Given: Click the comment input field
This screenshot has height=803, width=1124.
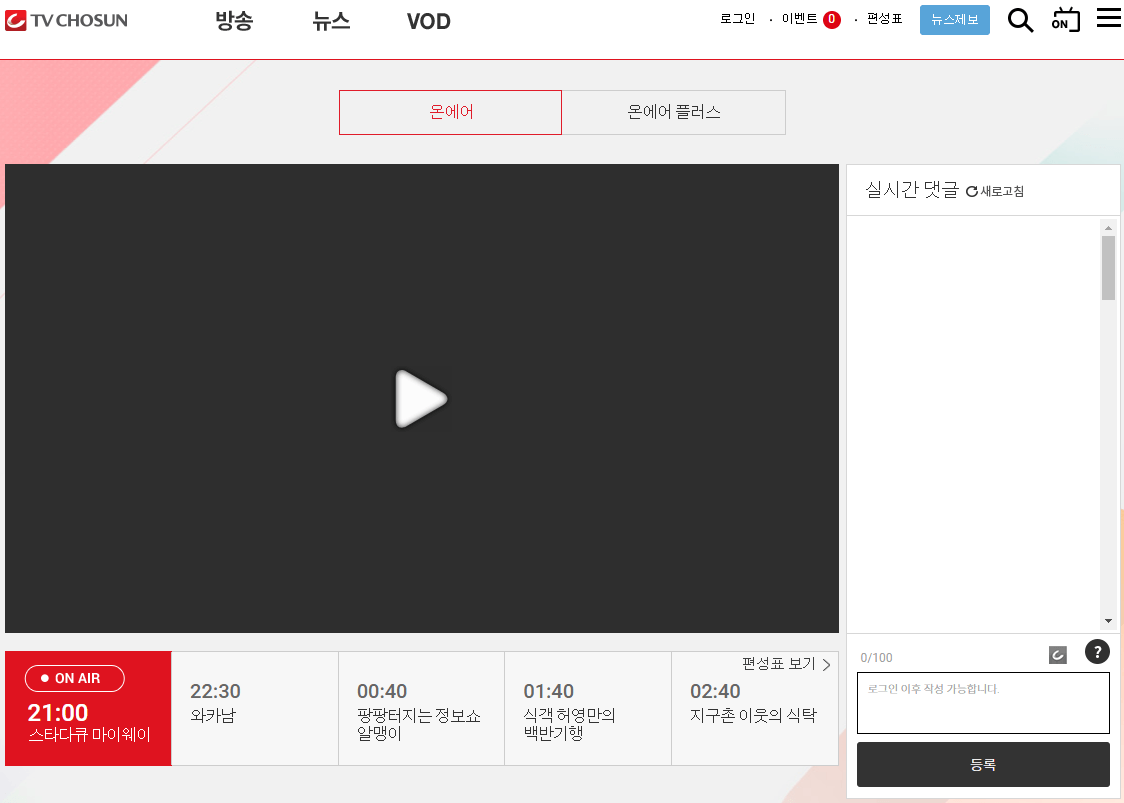Looking at the screenshot, I should click(983, 703).
